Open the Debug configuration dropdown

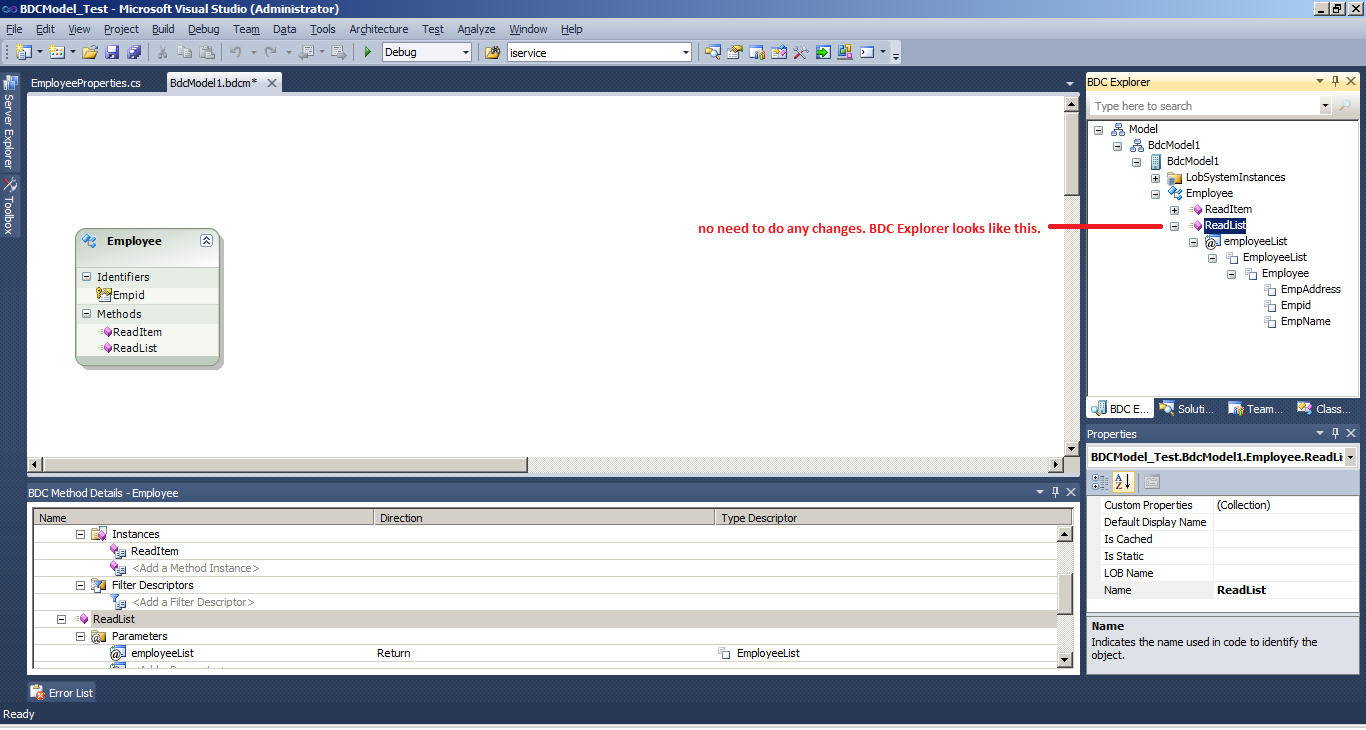click(x=466, y=52)
